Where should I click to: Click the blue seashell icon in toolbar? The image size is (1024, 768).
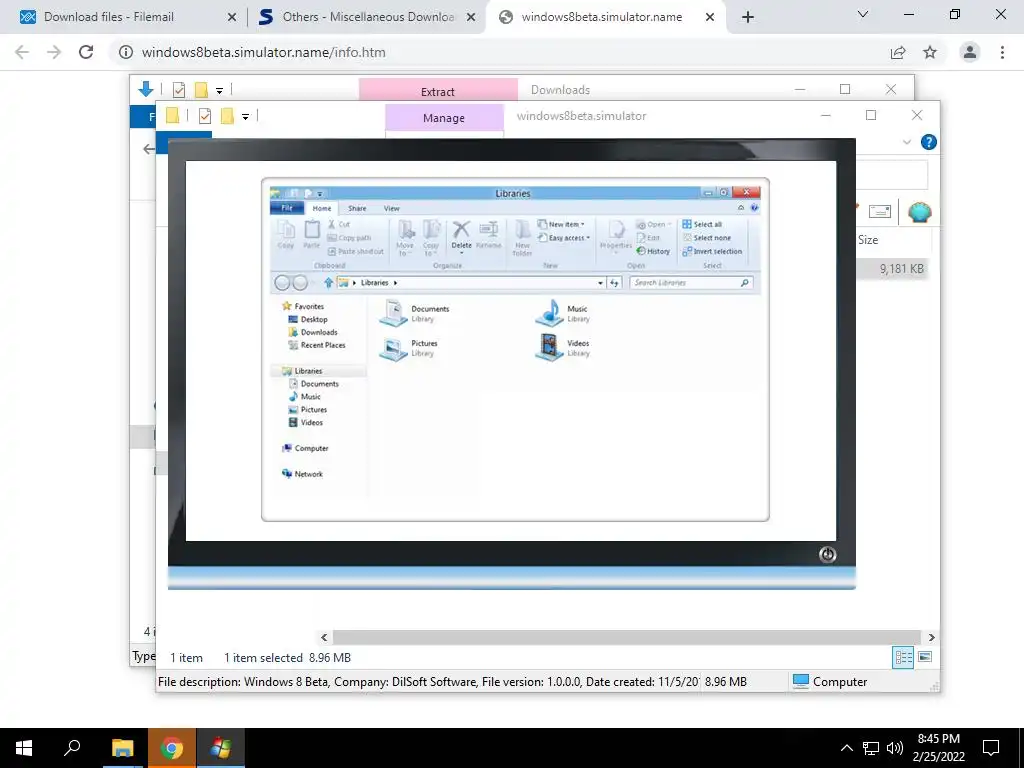[x=920, y=212]
